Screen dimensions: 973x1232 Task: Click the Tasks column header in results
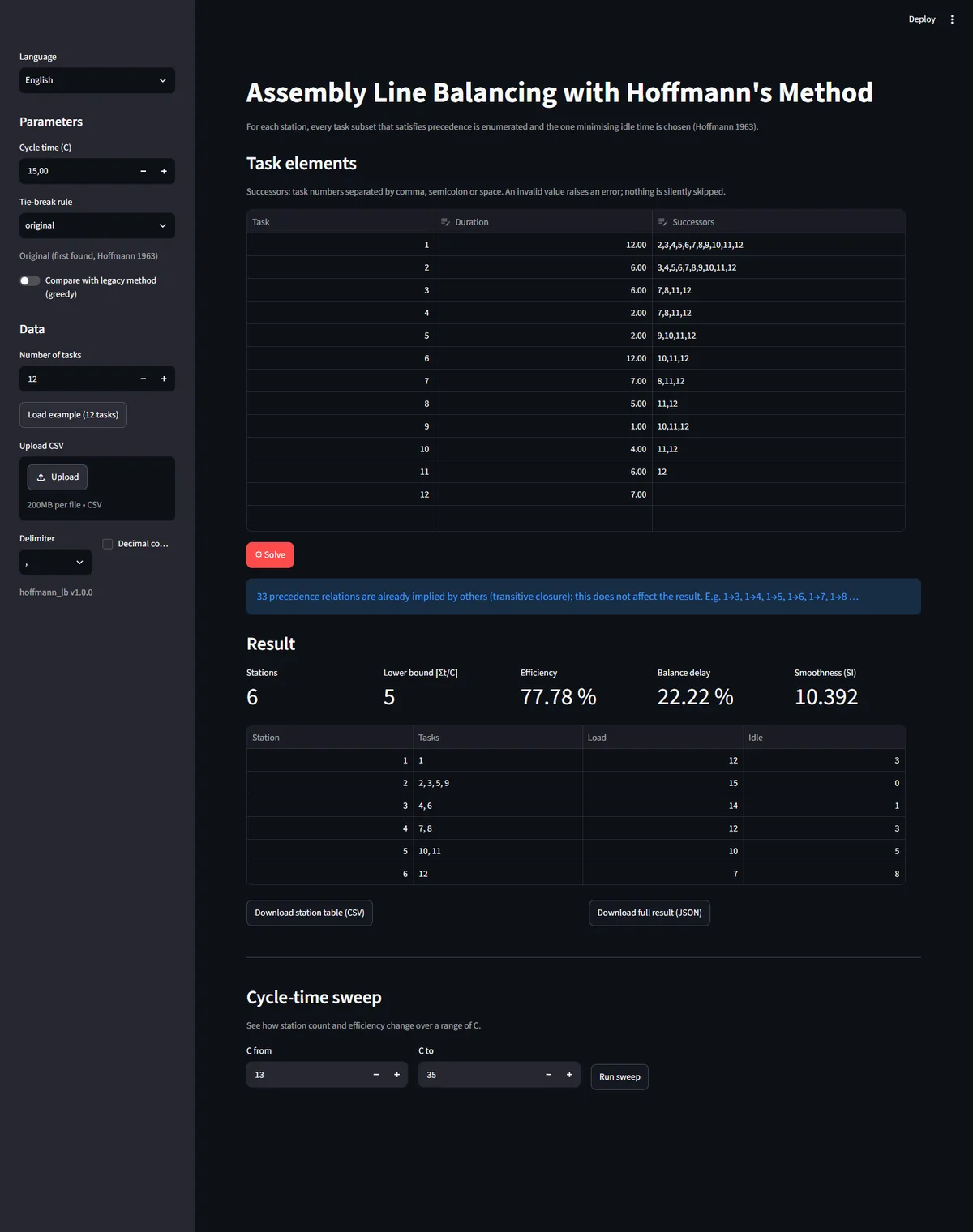[x=498, y=738]
